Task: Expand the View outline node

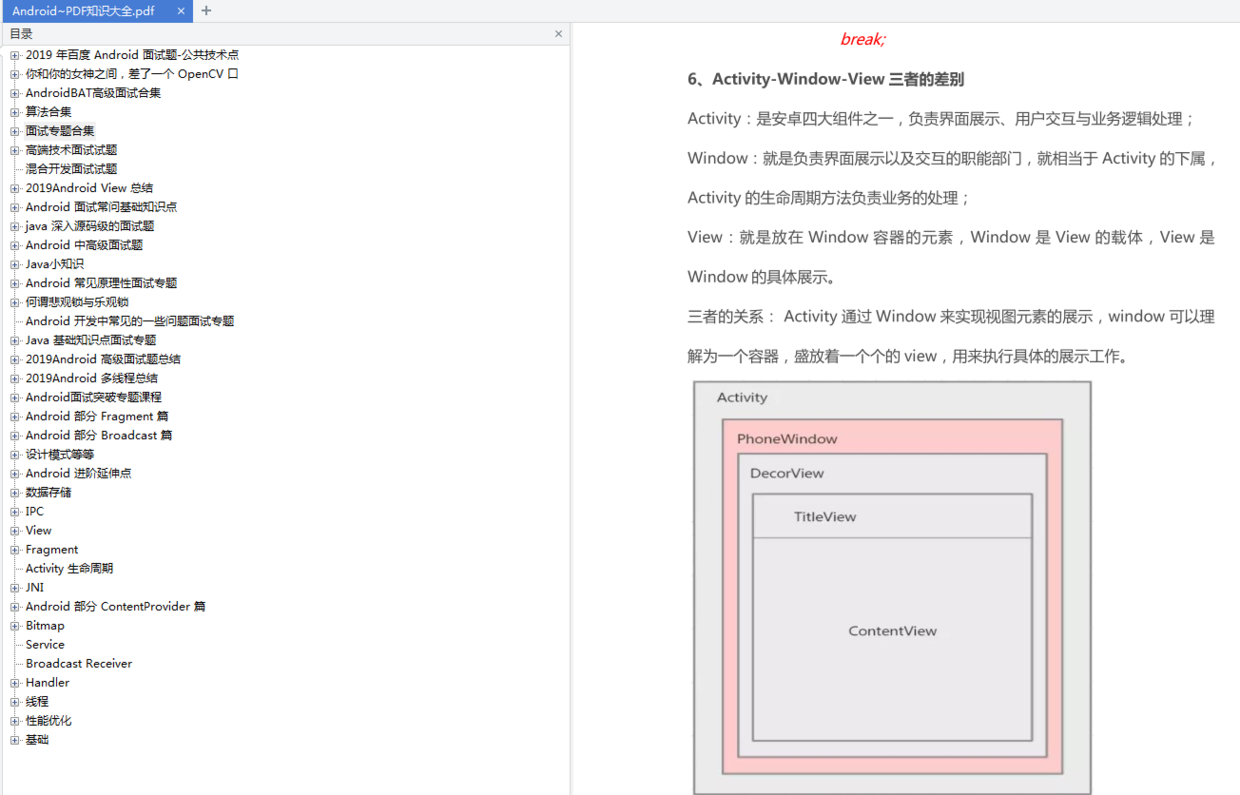Action: (x=15, y=530)
